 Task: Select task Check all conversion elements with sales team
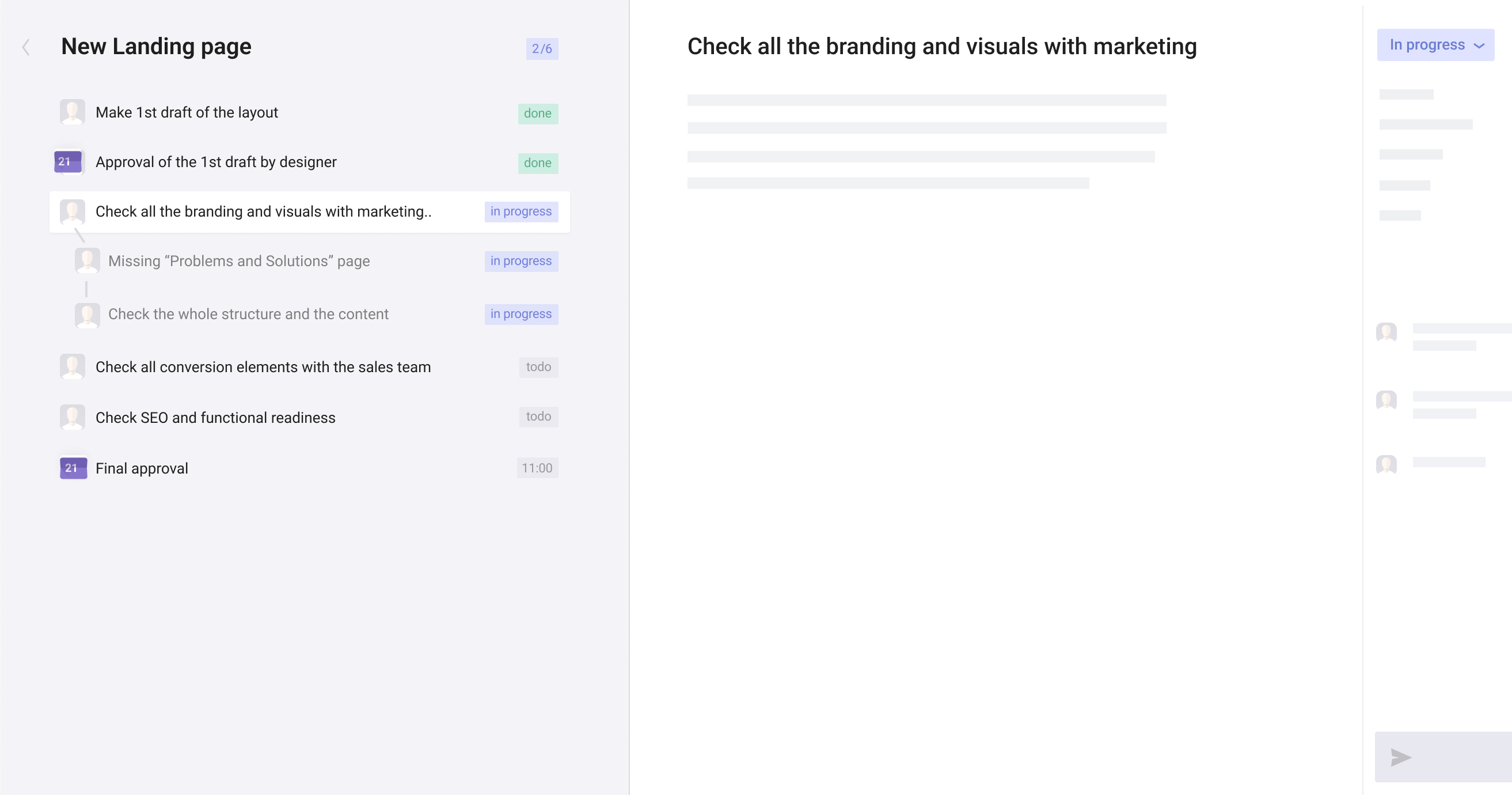[x=263, y=367]
